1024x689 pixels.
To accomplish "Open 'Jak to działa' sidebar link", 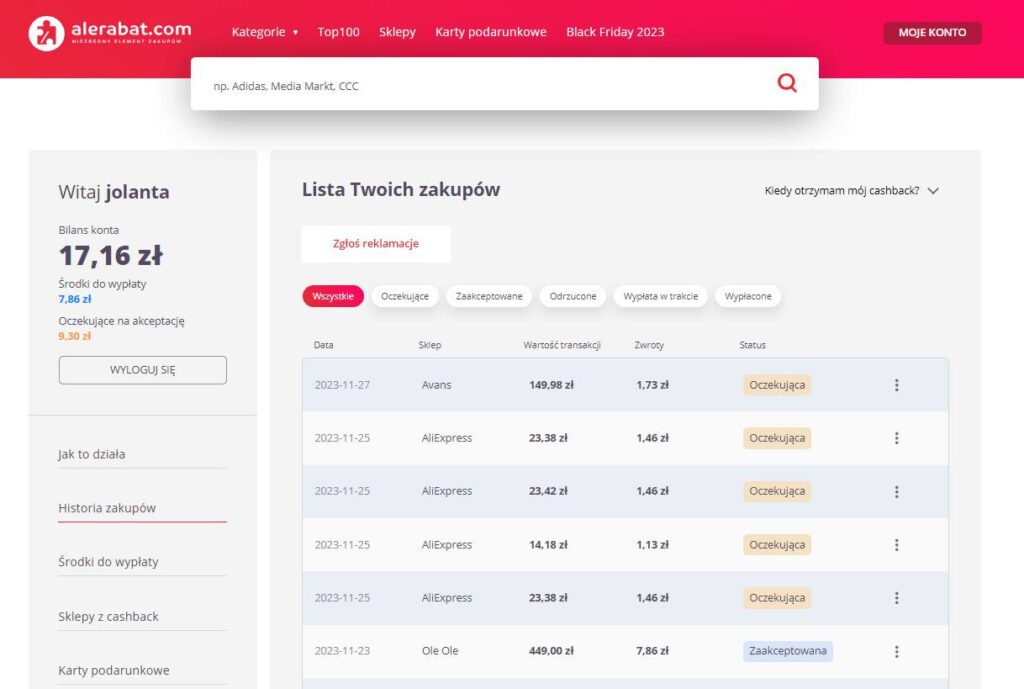I will (x=91, y=455).
